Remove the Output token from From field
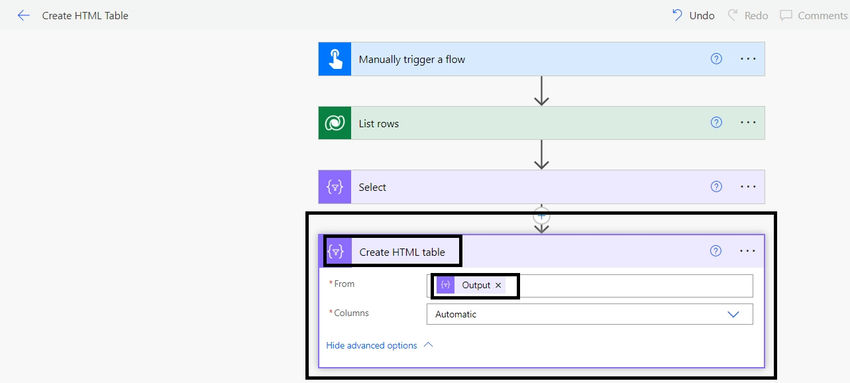Viewport: 850px width, 383px height. pos(498,285)
